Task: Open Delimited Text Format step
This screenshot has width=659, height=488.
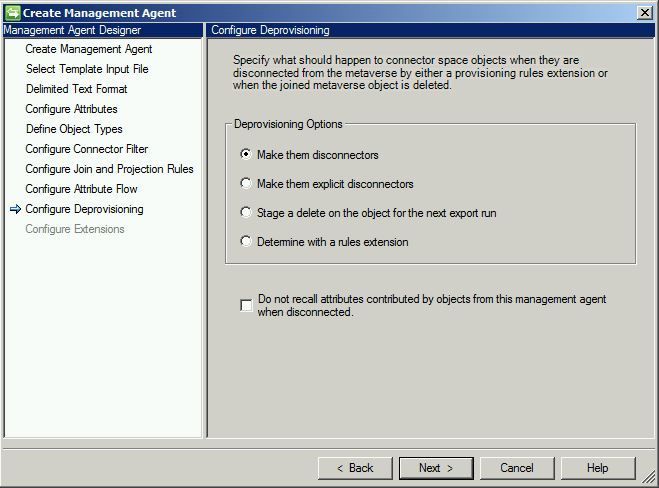Action: (x=76, y=89)
